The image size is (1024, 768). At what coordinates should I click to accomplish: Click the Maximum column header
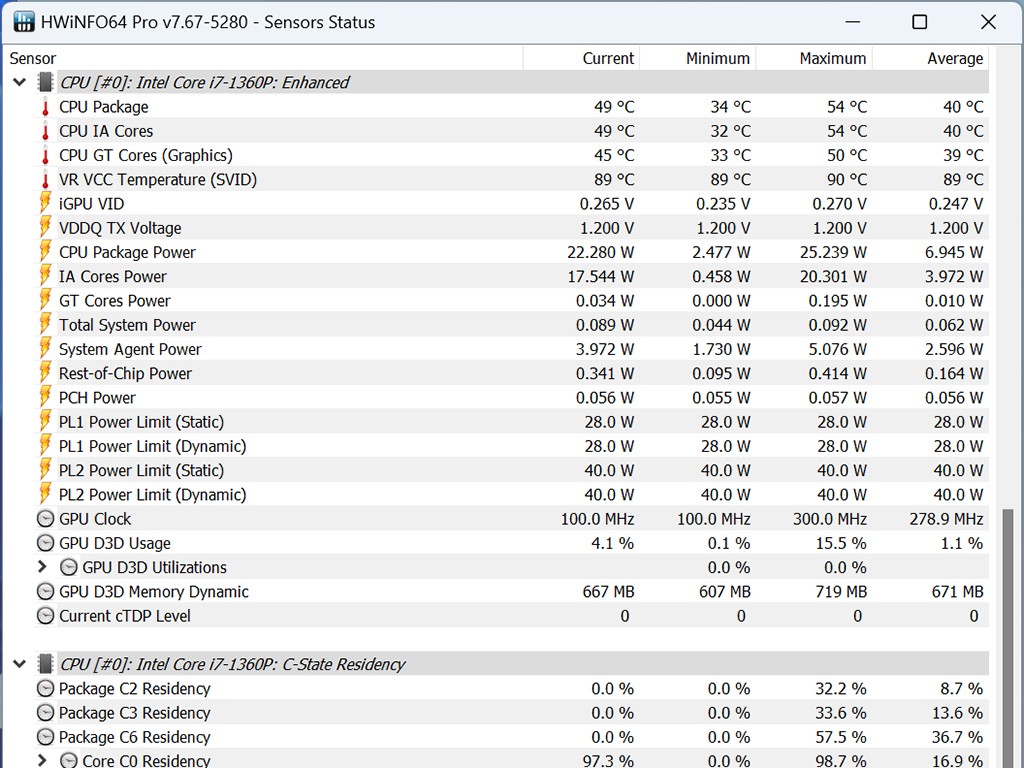[x=832, y=58]
